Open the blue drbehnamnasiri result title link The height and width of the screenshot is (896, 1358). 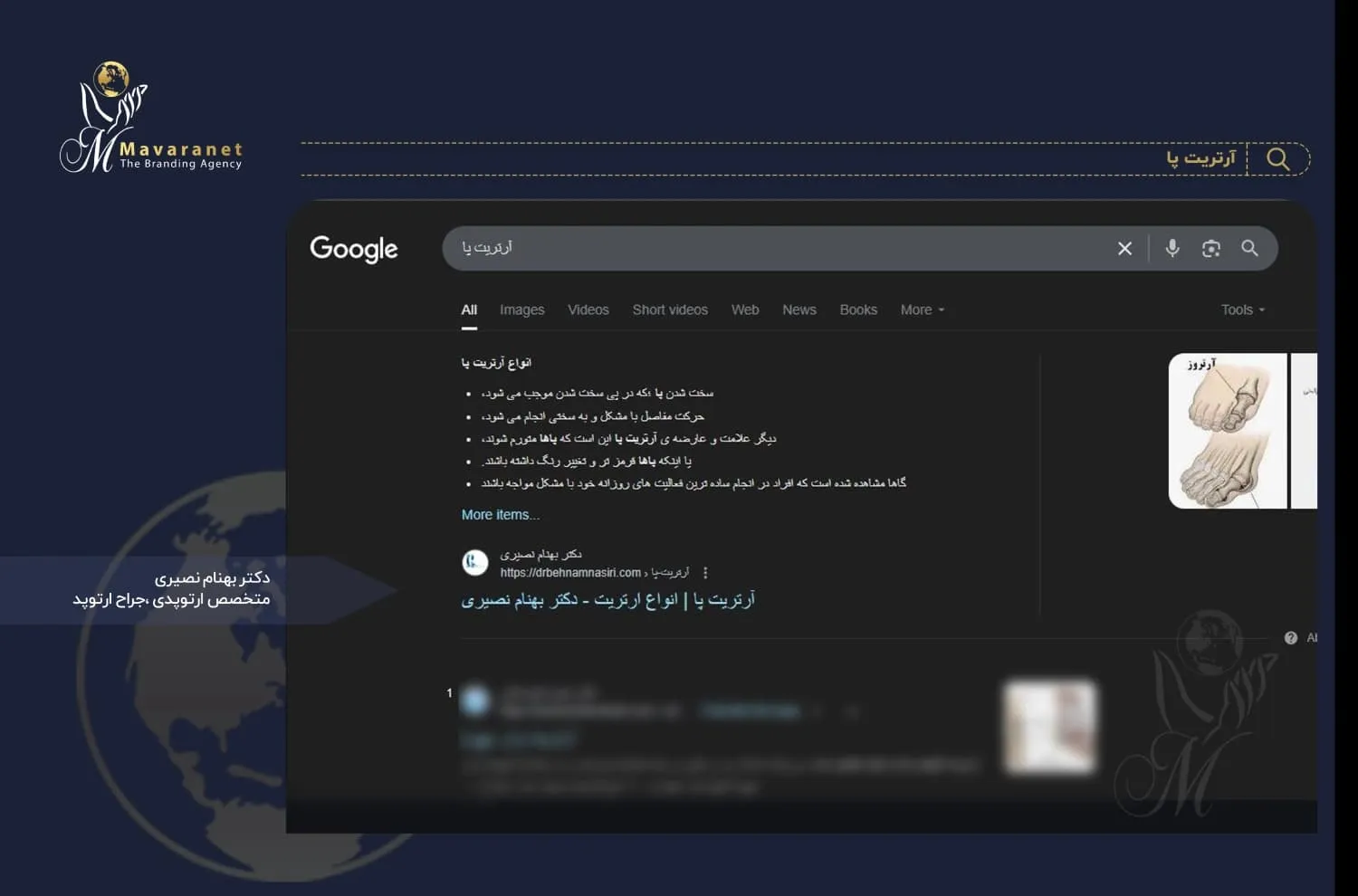607,600
